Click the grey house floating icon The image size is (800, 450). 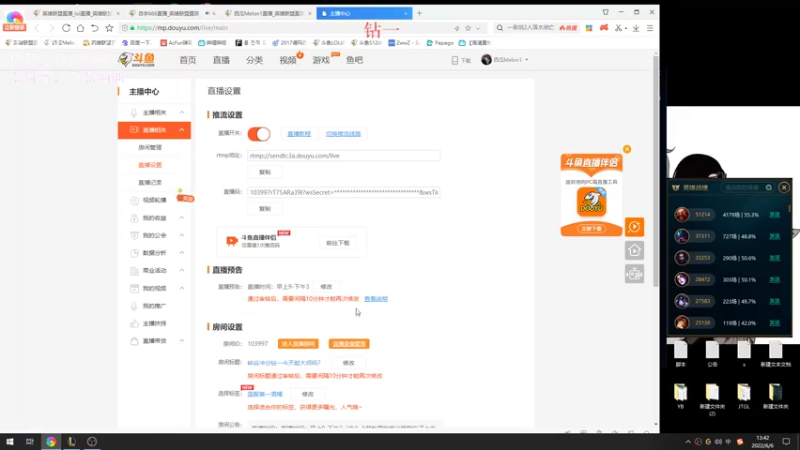634,251
